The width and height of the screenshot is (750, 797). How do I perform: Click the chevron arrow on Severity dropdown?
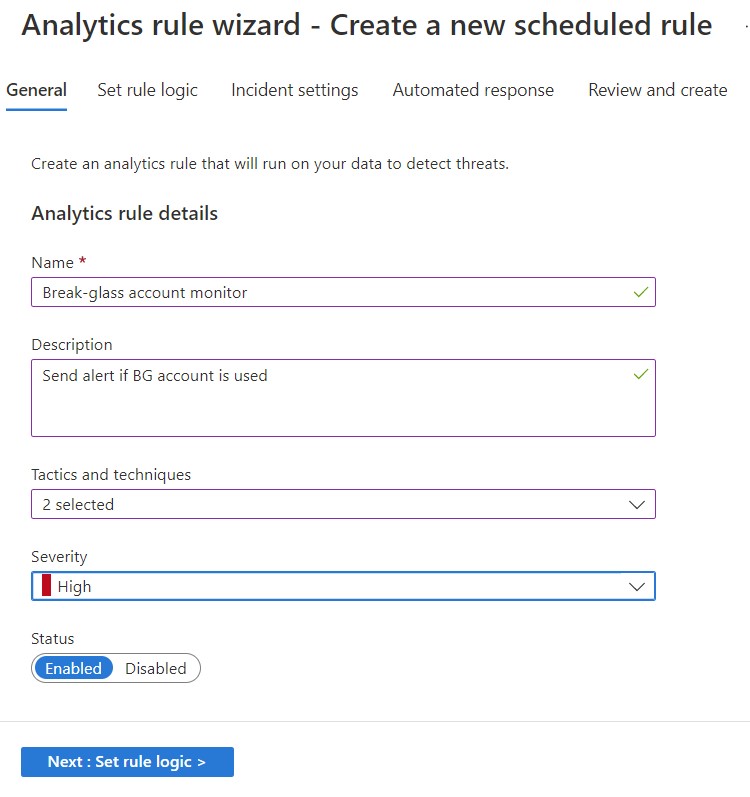[x=637, y=587]
